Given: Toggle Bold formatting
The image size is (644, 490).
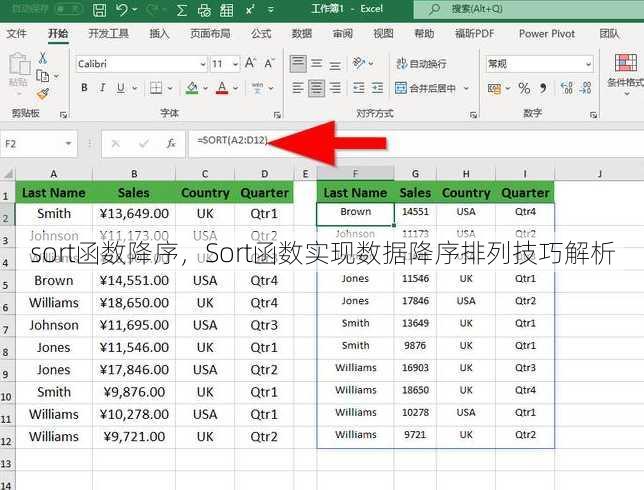Looking at the screenshot, I should tap(84, 87).
